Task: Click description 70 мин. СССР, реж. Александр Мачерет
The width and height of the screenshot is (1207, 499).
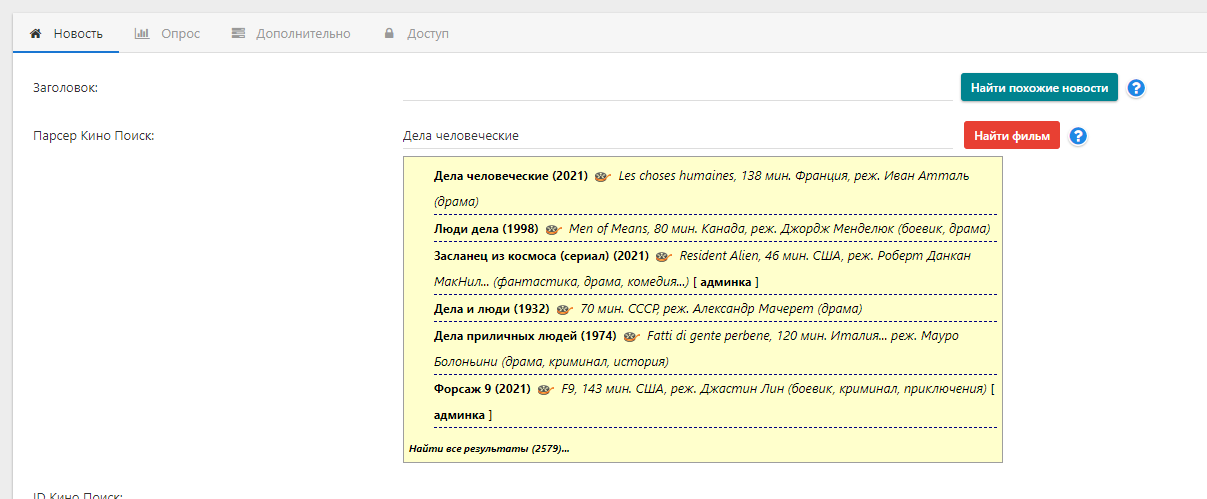Action: (697, 309)
